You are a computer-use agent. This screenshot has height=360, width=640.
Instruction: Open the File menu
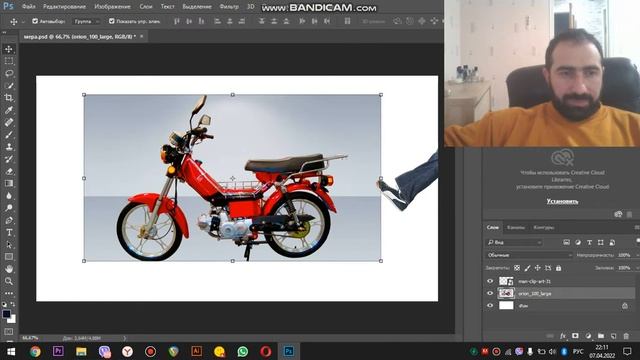(x=29, y=7)
